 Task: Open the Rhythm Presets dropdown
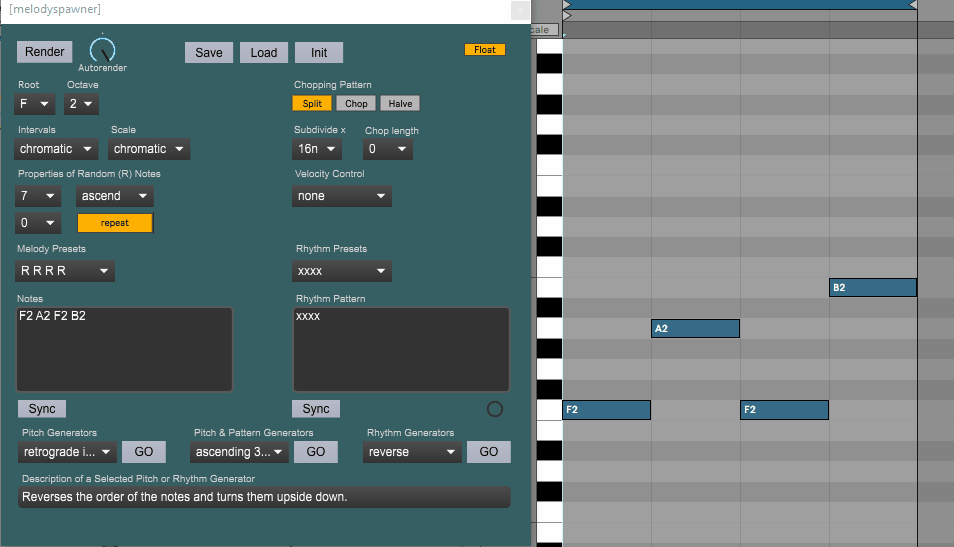pyautogui.click(x=341, y=271)
